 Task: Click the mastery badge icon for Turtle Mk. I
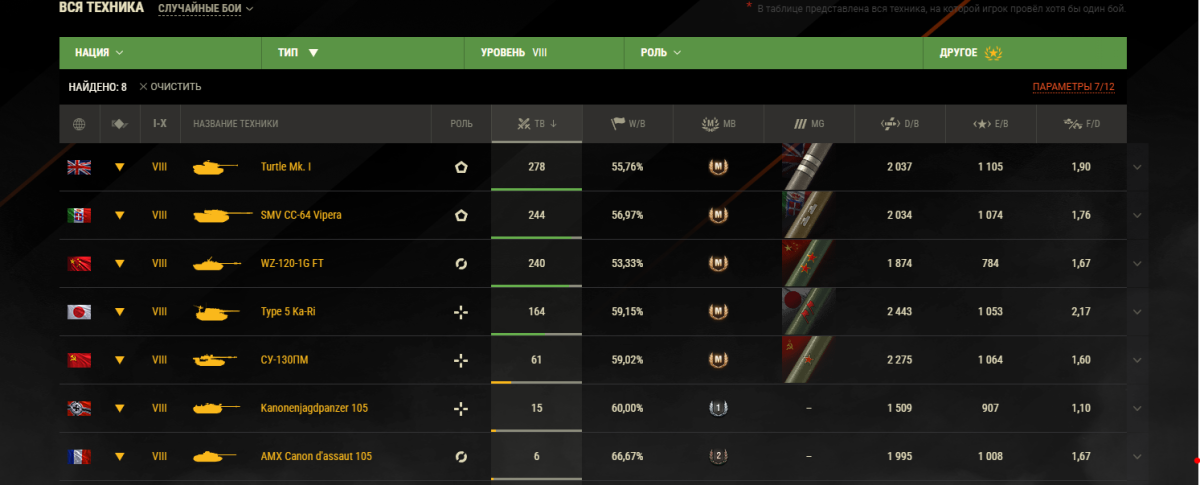[x=717, y=167]
